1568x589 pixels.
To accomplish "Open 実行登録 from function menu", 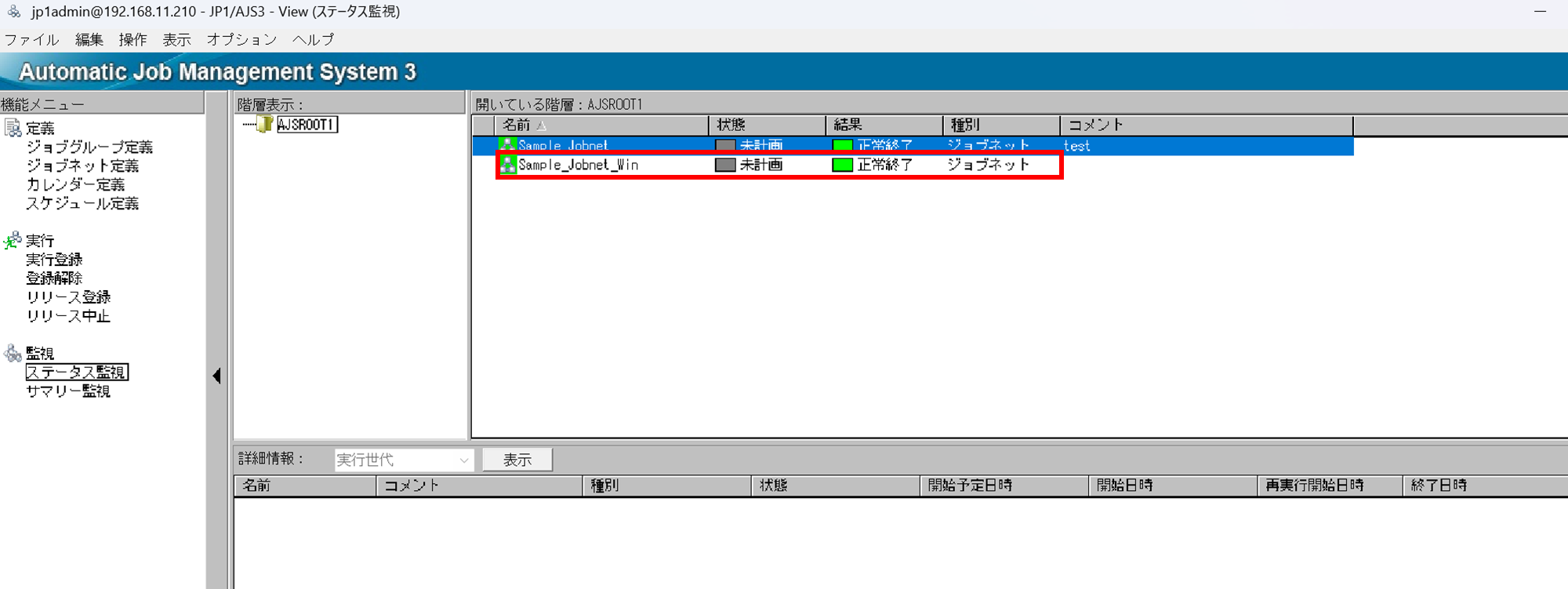I will (54, 260).
